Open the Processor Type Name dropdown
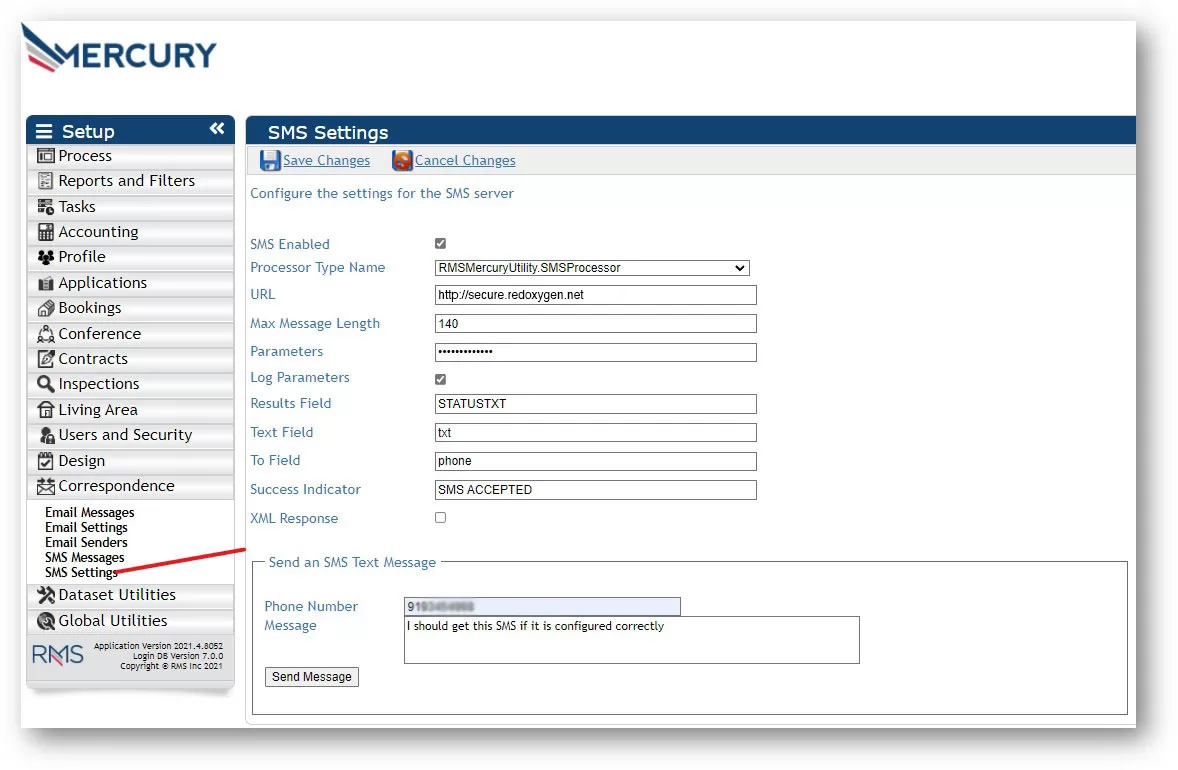The width and height of the screenshot is (1178, 770). 592,268
